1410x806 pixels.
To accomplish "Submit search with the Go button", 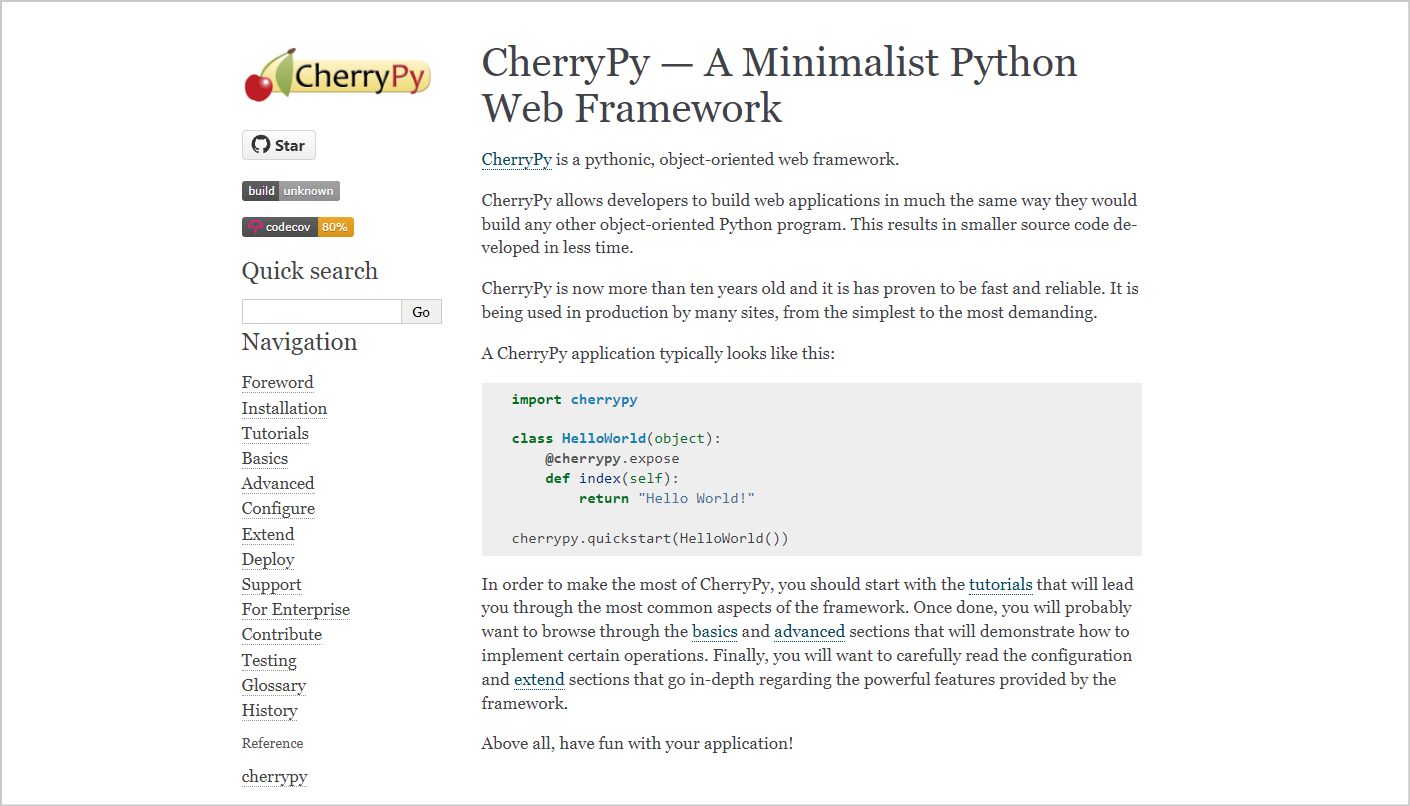I will [421, 312].
